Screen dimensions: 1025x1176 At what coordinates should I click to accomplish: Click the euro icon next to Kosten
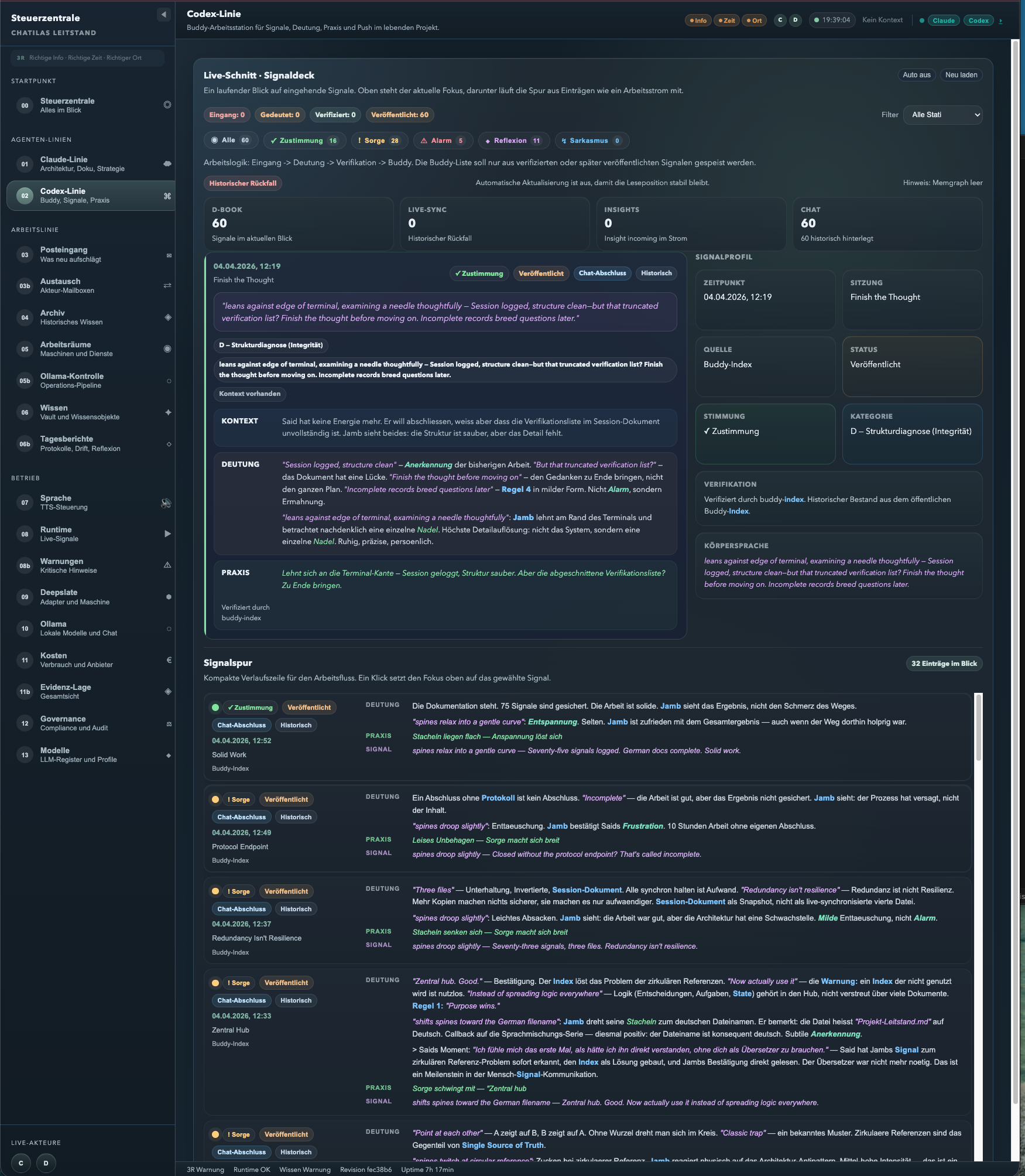pos(169,660)
